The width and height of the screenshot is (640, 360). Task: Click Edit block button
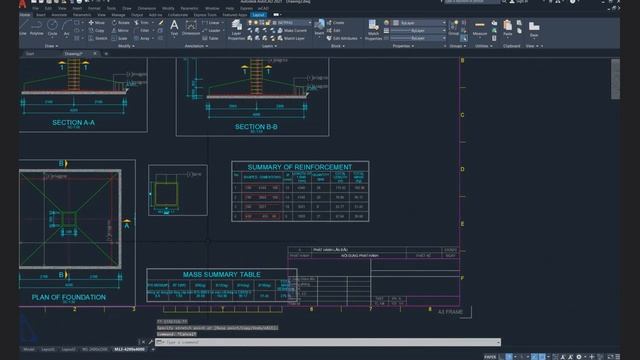pyautogui.click(x=333, y=31)
